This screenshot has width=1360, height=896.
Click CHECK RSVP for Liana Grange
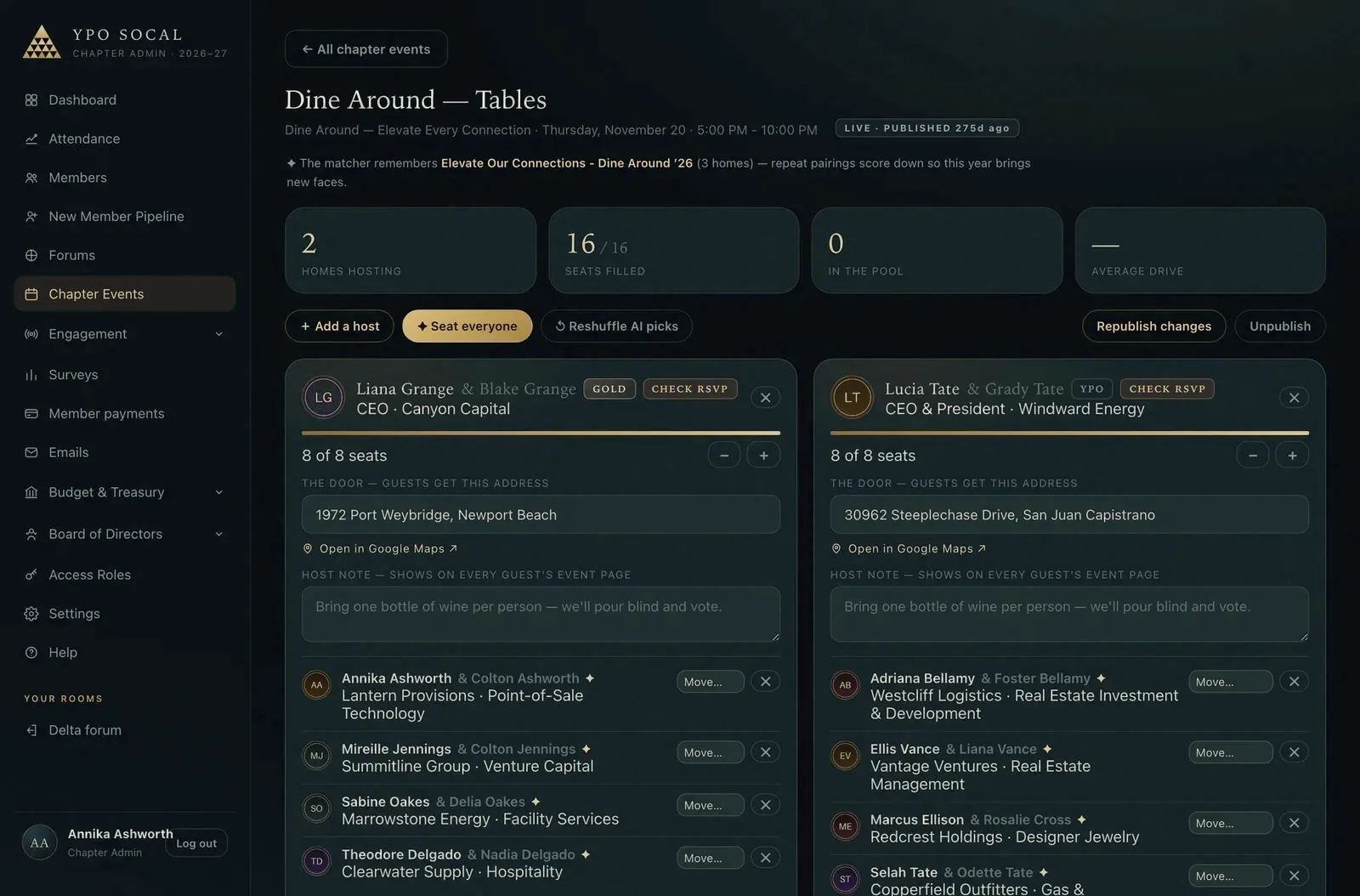pyautogui.click(x=690, y=389)
